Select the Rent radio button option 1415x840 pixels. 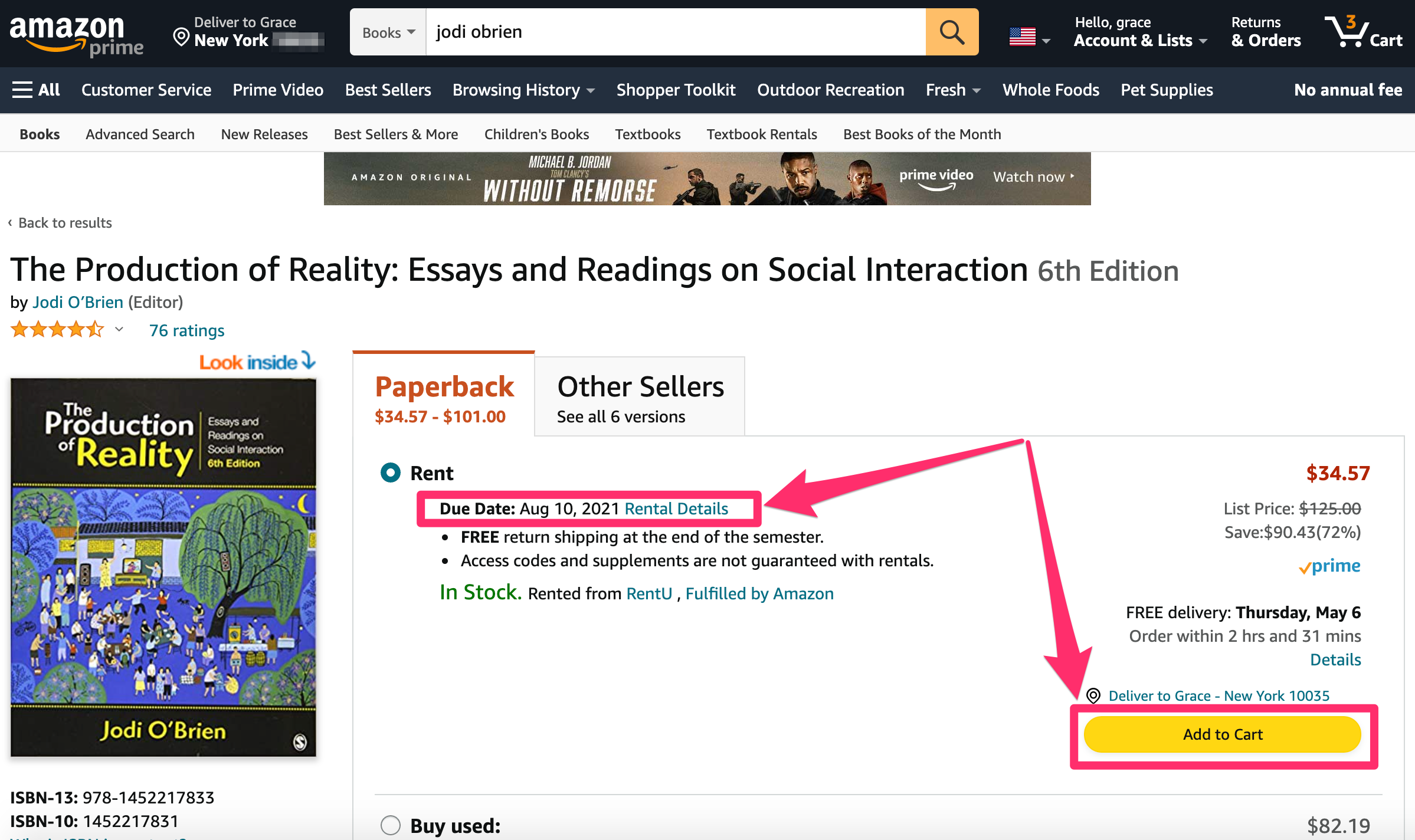[x=390, y=471]
